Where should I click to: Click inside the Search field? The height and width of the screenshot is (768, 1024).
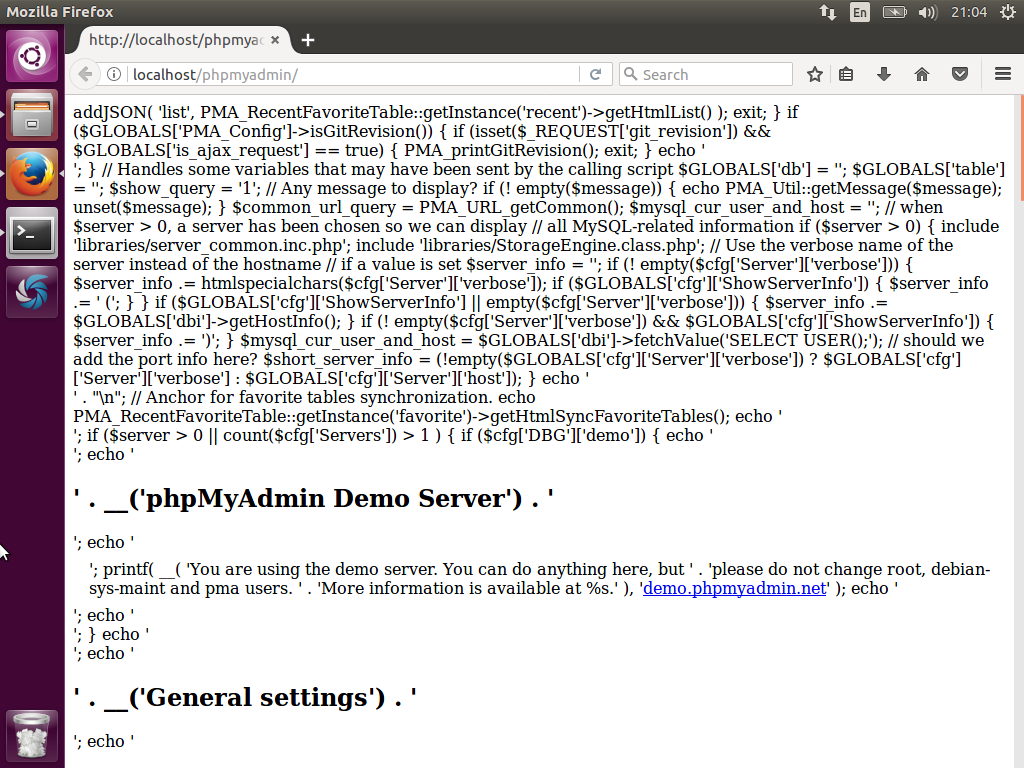[x=705, y=74]
